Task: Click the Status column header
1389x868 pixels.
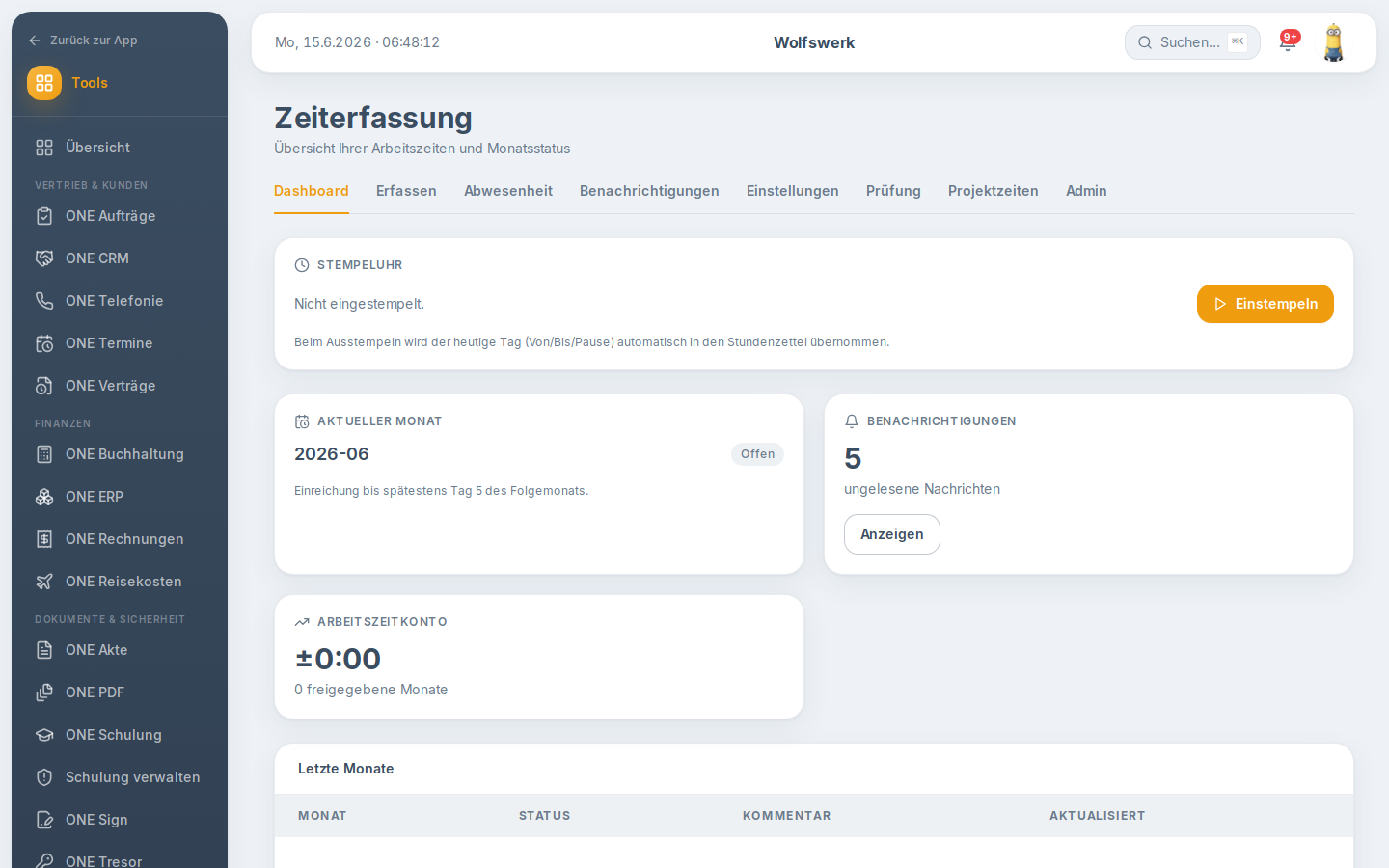Action: click(x=545, y=816)
